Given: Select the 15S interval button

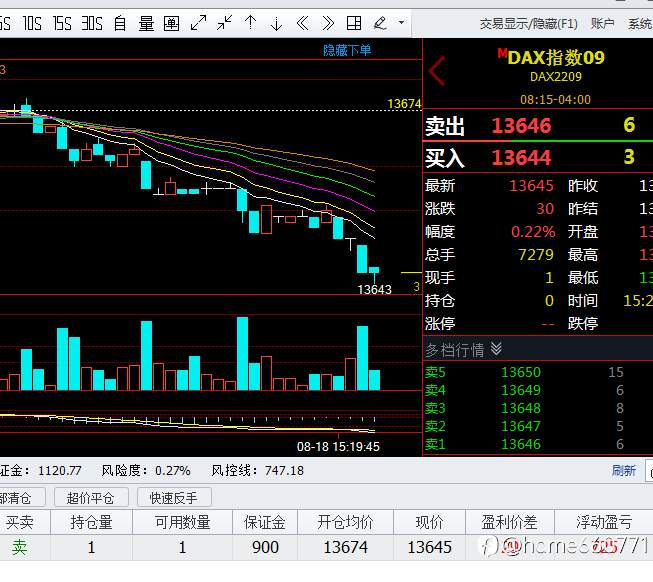Looking at the screenshot, I should pyautogui.click(x=62, y=24).
